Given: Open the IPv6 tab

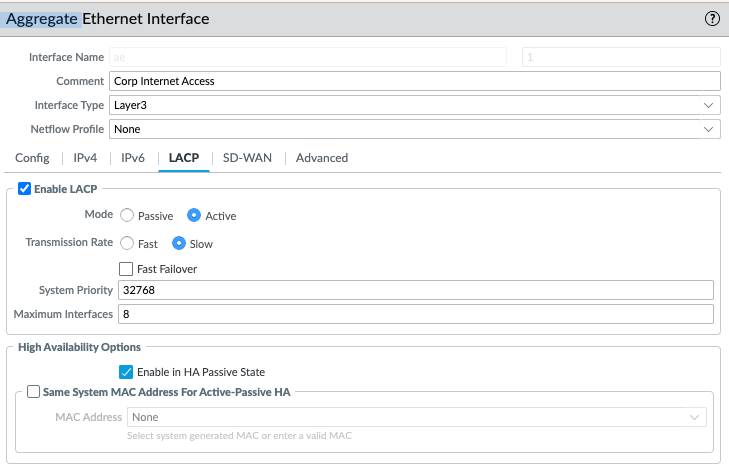Looking at the screenshot, I should [133, 158].
